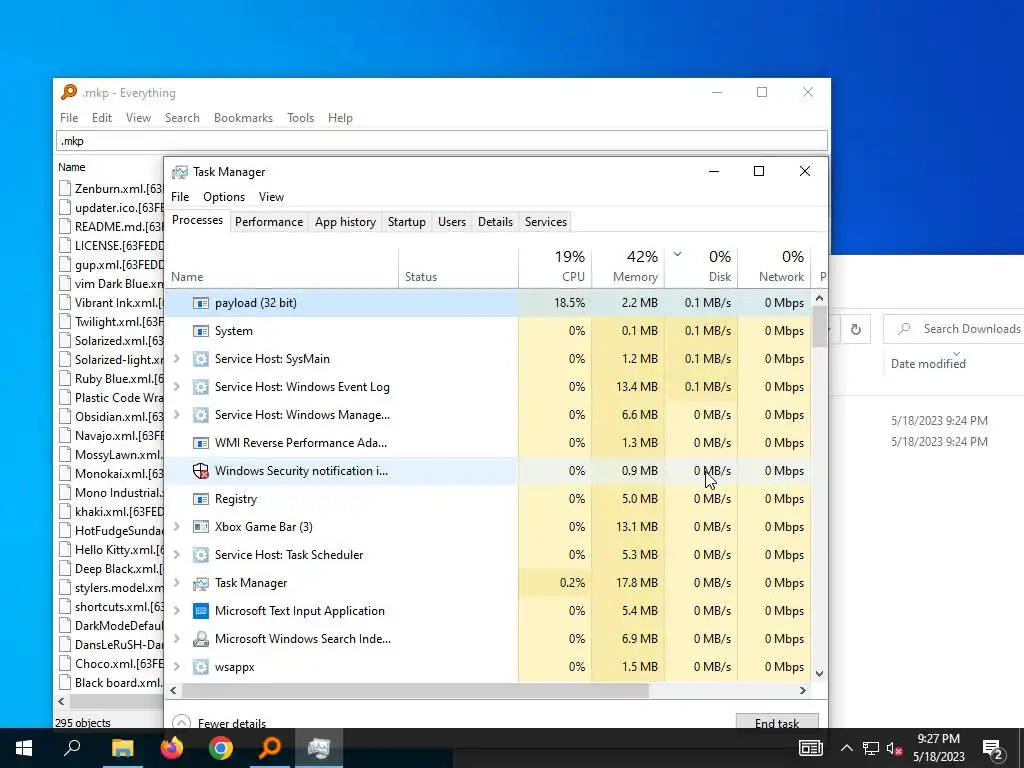
Task: Click the .mkp search field in Everything
Action: (x=442, y=141)
